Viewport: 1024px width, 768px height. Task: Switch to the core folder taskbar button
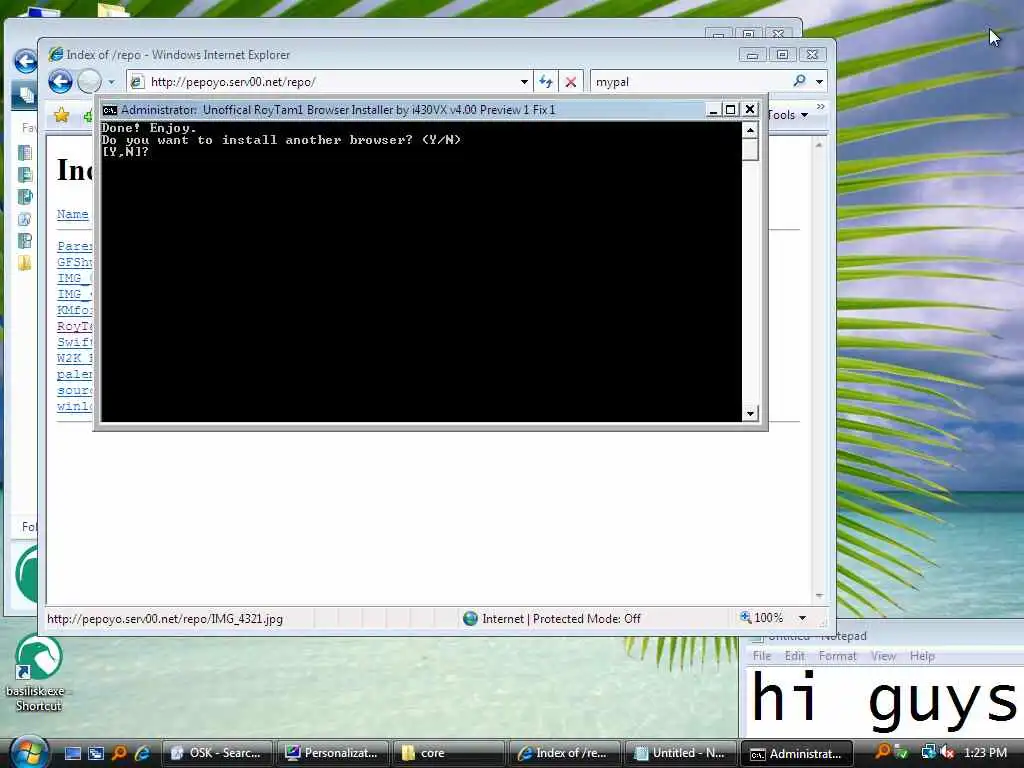pos(449,753)
